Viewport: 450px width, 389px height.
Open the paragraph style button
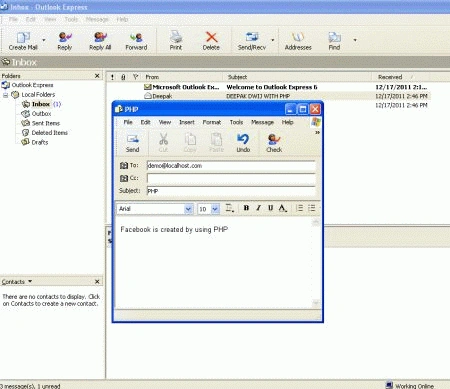(x=230, y=208)
